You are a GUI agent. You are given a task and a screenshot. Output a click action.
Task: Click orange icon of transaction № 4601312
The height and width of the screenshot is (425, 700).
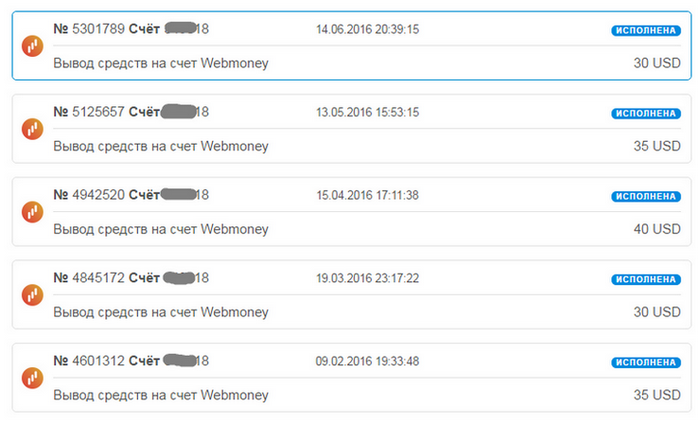(33, 378)
